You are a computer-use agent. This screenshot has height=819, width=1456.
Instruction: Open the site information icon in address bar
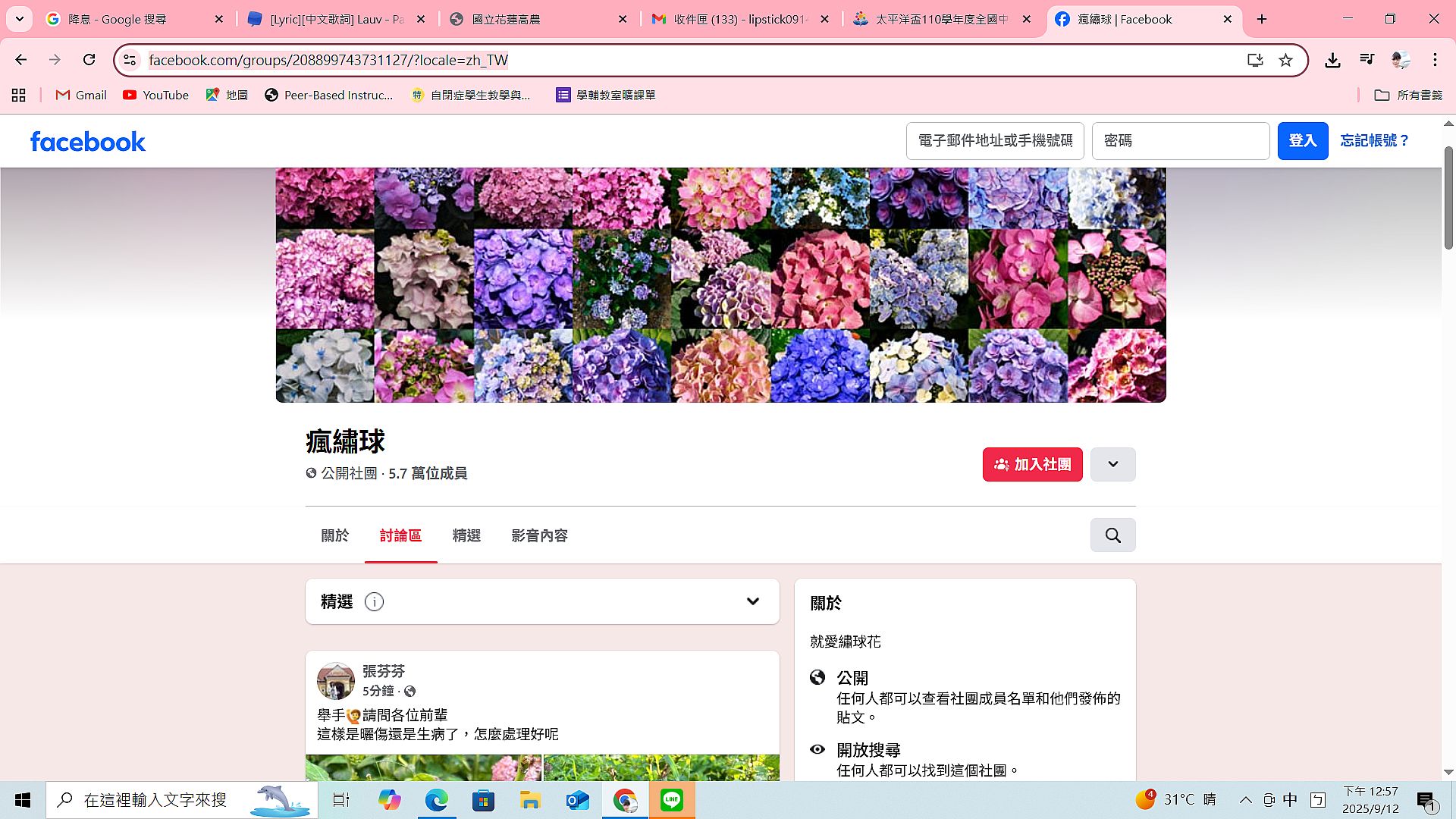(130, 60)
